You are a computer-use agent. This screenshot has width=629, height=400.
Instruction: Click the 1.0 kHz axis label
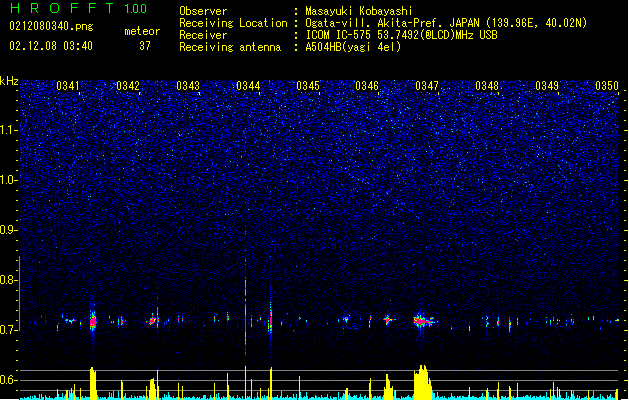tap(9, 180)
